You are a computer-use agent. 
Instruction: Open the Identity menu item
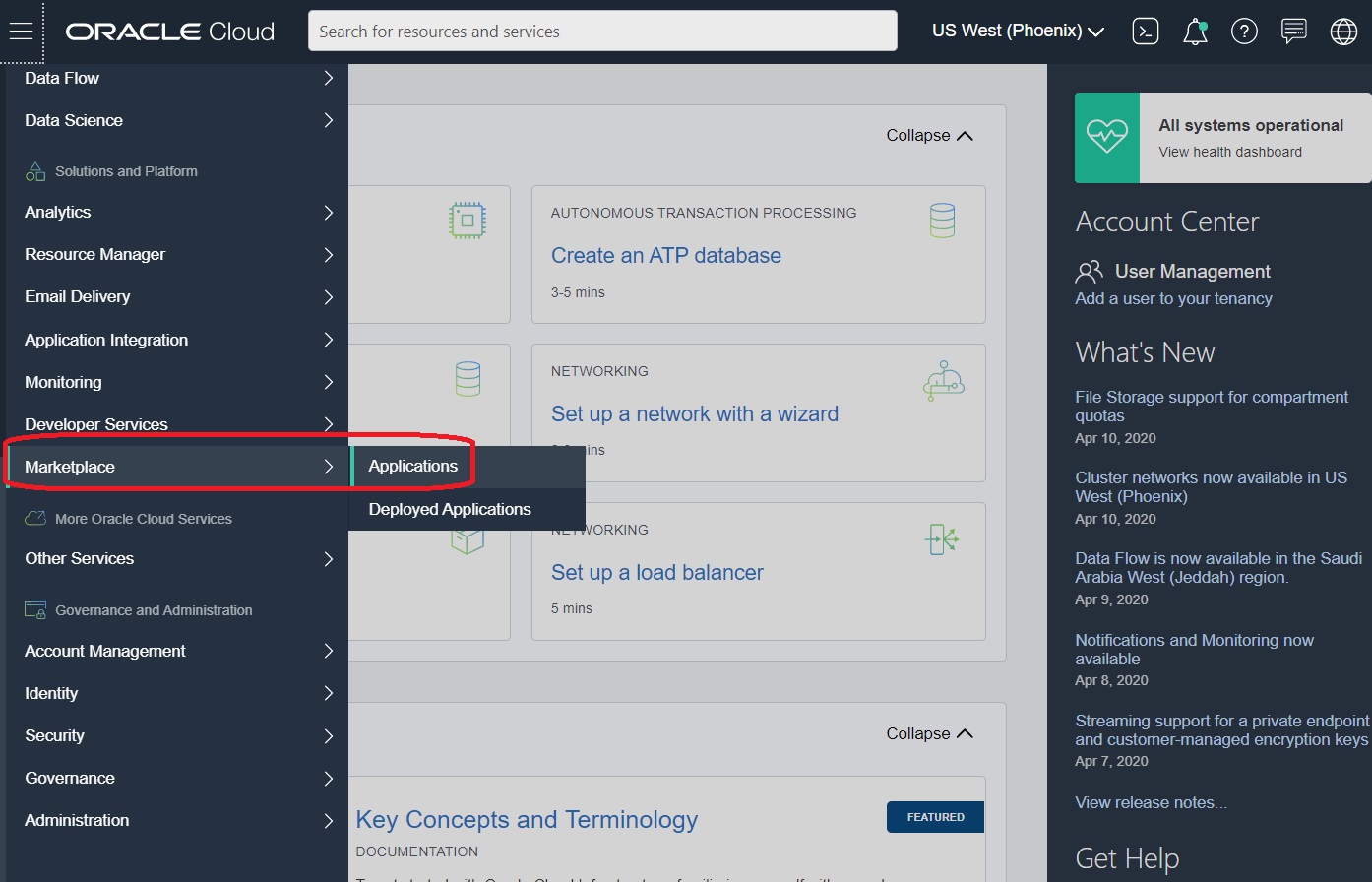177,693
